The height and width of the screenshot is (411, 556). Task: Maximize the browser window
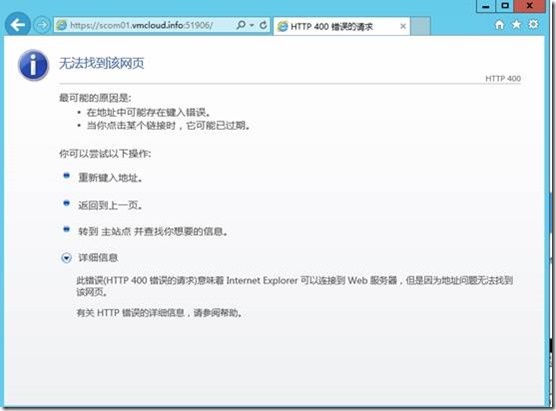pos(505,6)
